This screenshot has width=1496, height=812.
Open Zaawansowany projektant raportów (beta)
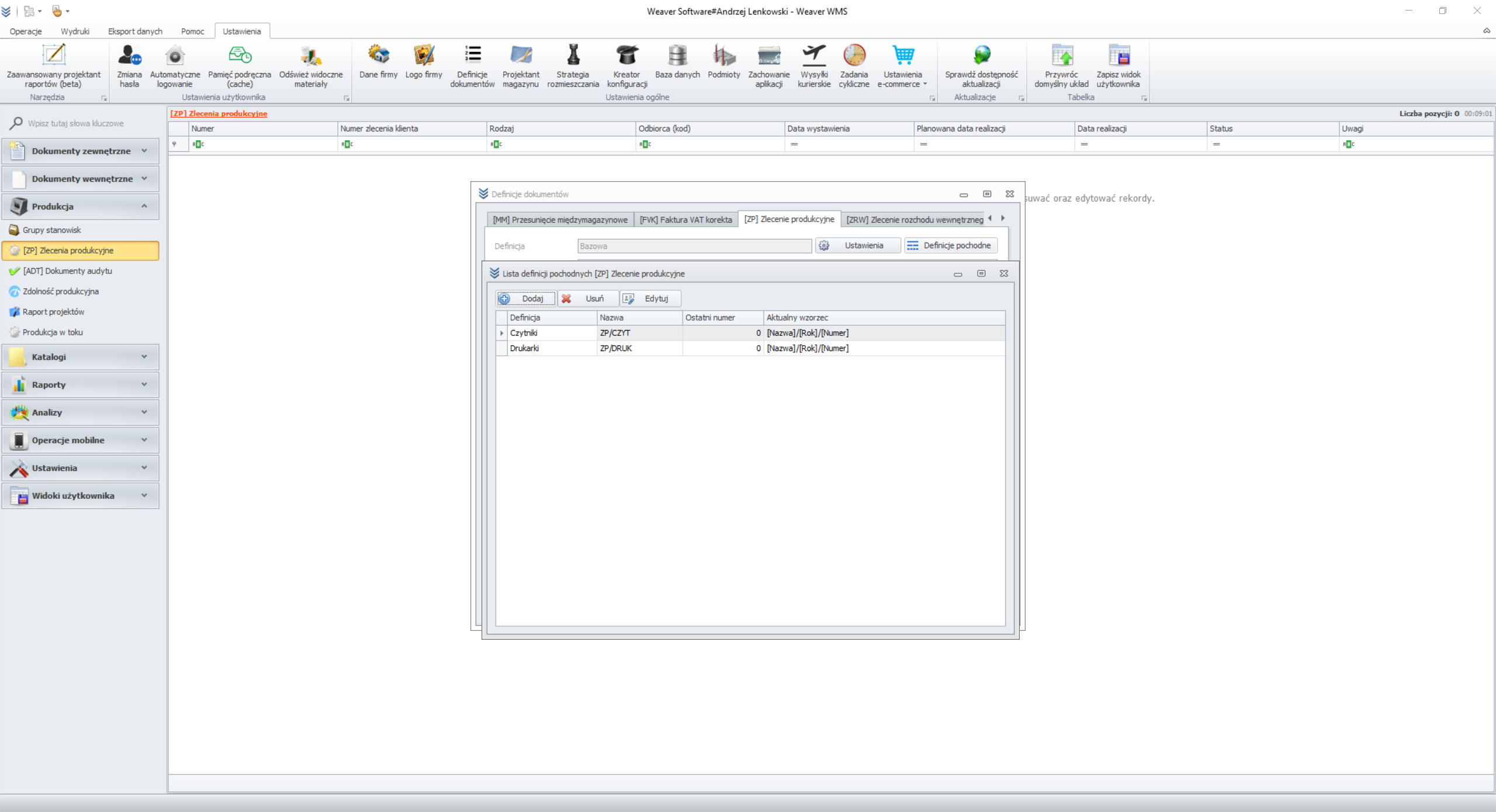[54, 66]
